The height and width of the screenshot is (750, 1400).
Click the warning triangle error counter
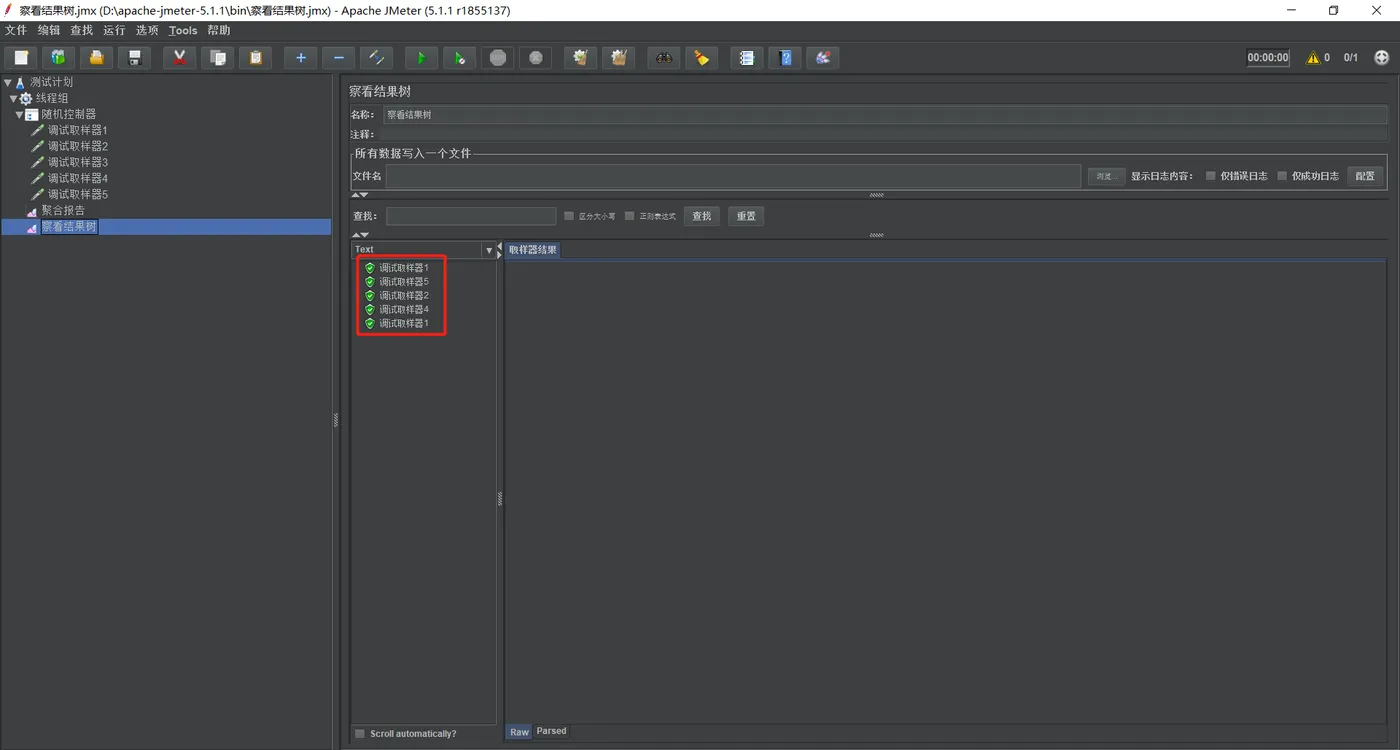1313,58
